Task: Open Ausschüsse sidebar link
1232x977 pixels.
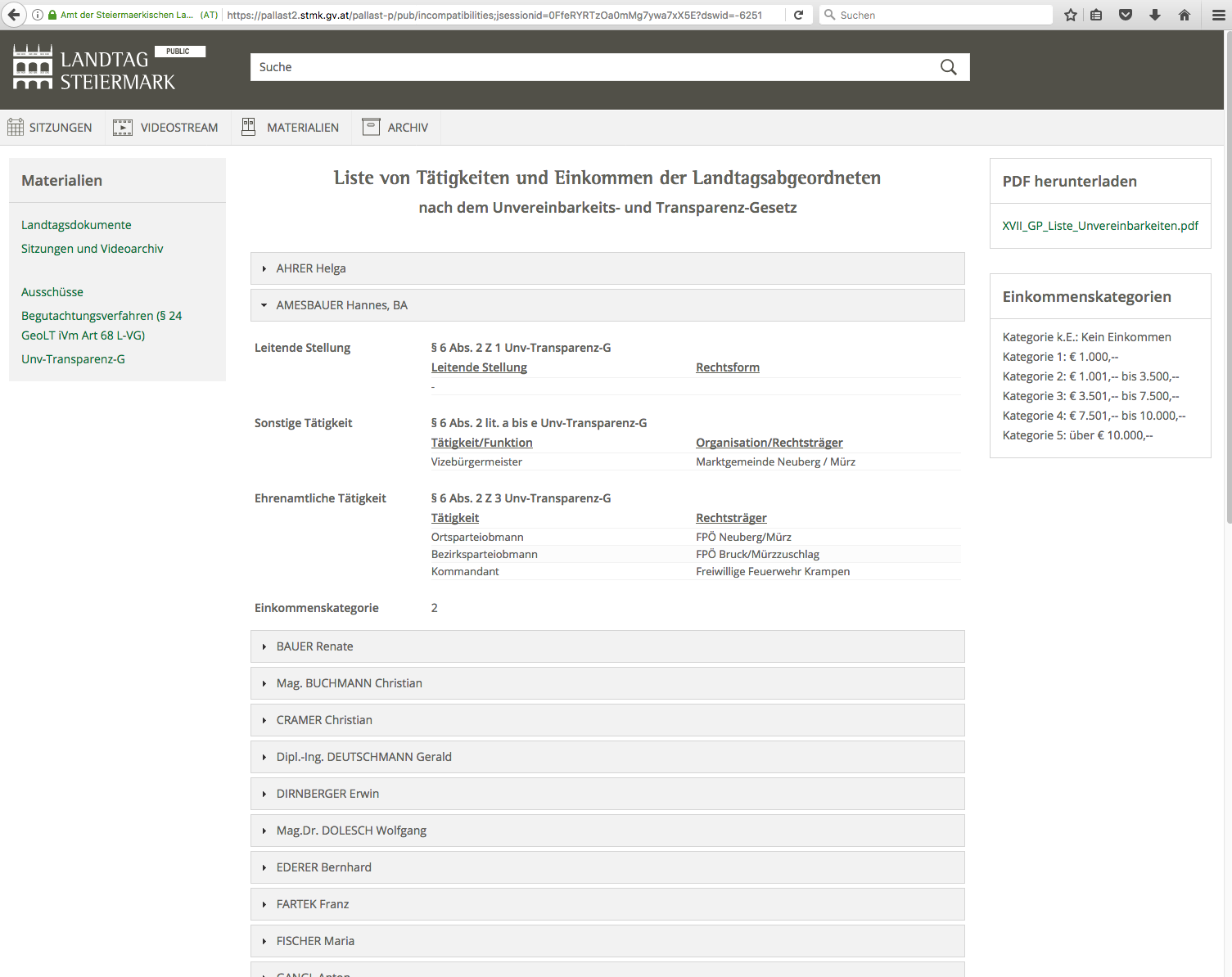Action: point(52,292)
